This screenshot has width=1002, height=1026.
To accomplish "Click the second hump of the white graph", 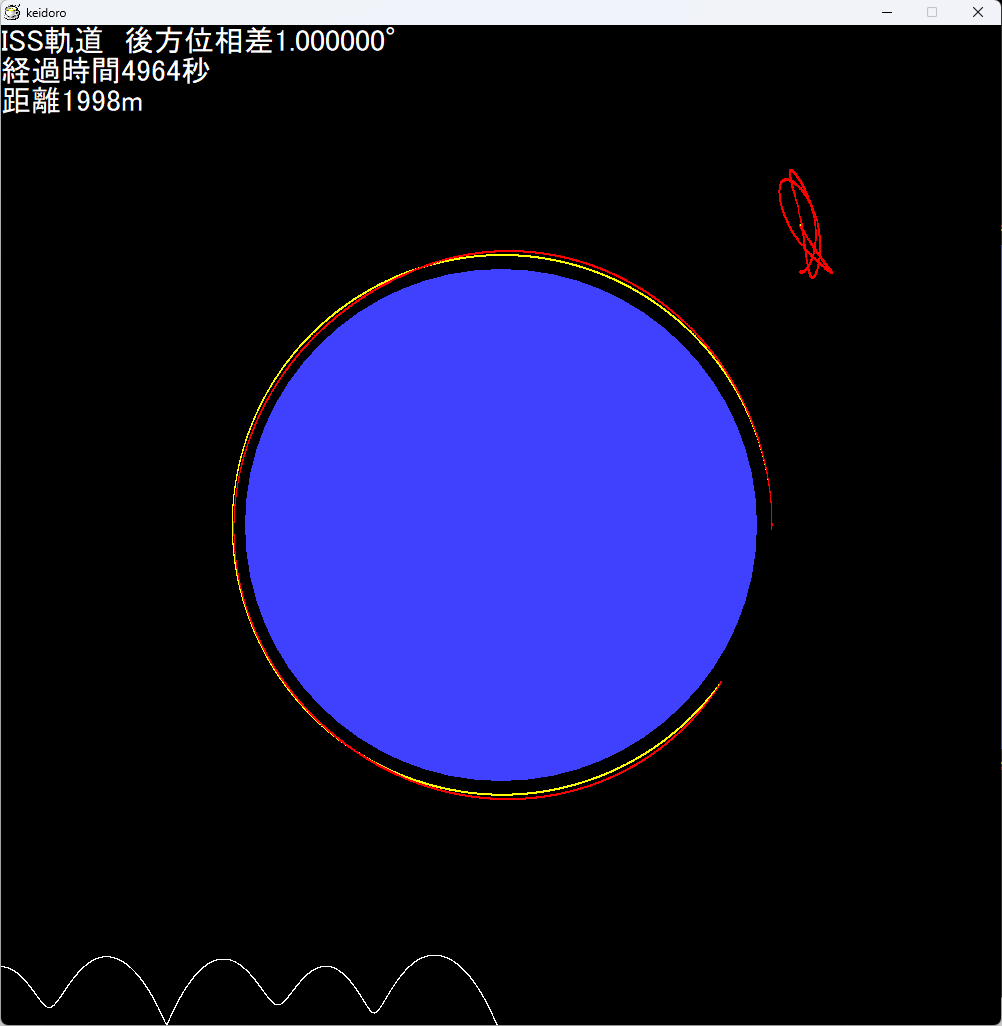I will [x=222, y=960].
